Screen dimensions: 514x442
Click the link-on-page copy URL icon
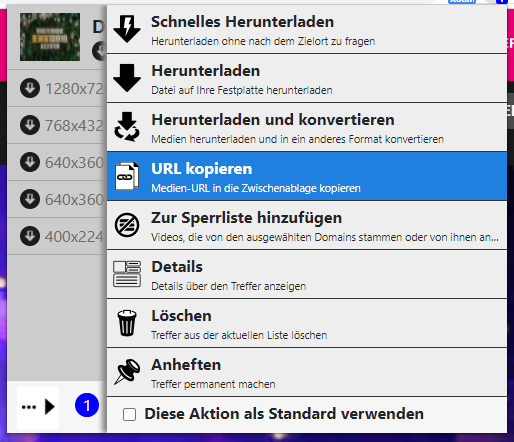(127, 176)
